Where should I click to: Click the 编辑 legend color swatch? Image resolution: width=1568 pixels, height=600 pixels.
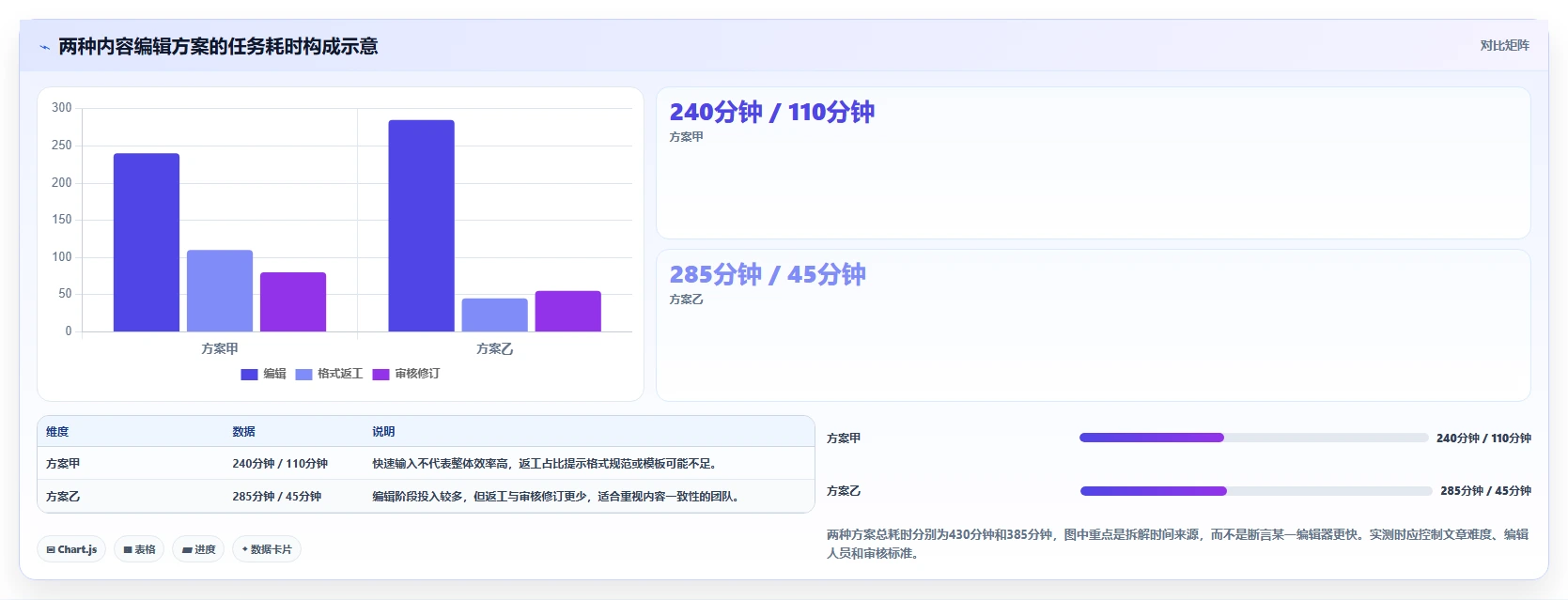click(x=249, y=374)
